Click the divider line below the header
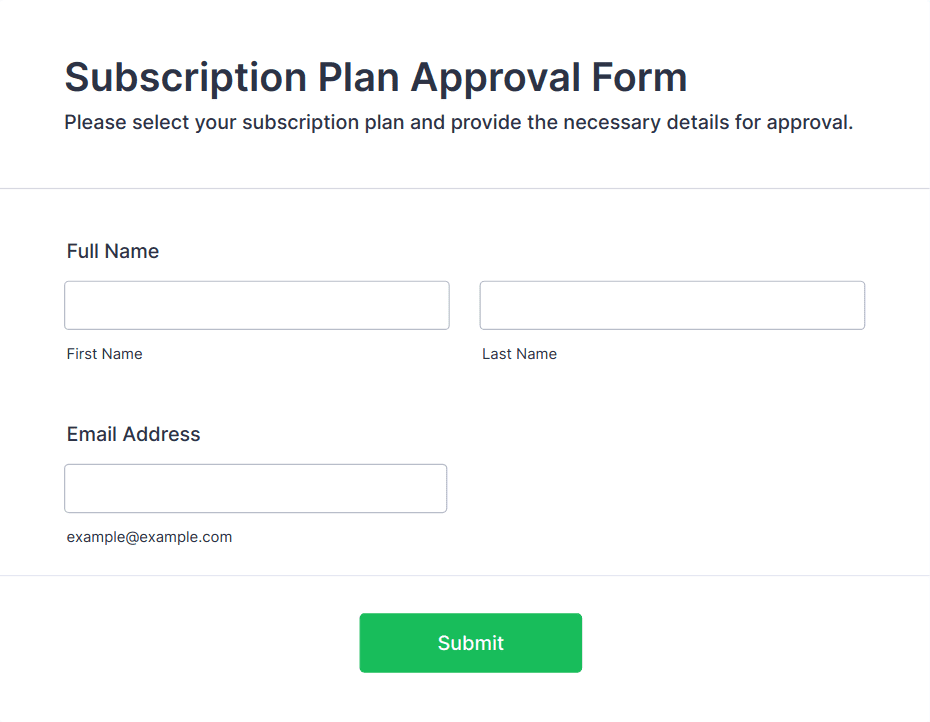Screen dimensions: 930x722 pos(465,189)
